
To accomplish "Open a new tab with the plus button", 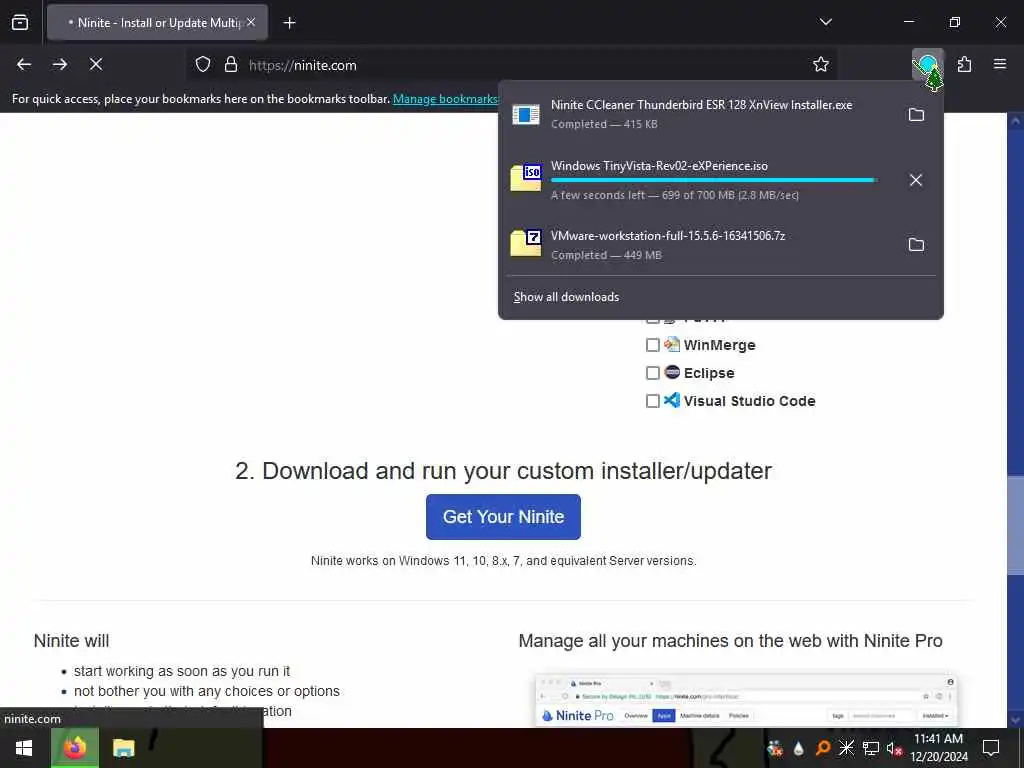I will pos(289,23).
